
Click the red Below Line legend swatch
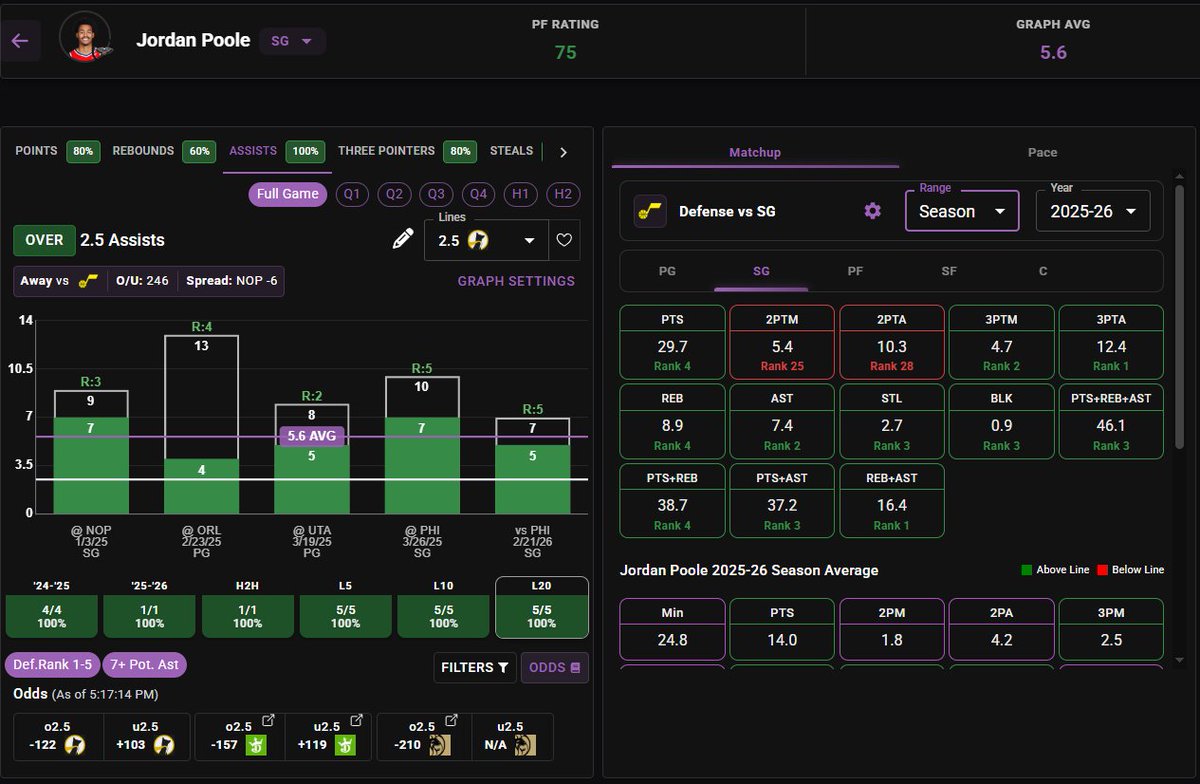coord(1103,570)
